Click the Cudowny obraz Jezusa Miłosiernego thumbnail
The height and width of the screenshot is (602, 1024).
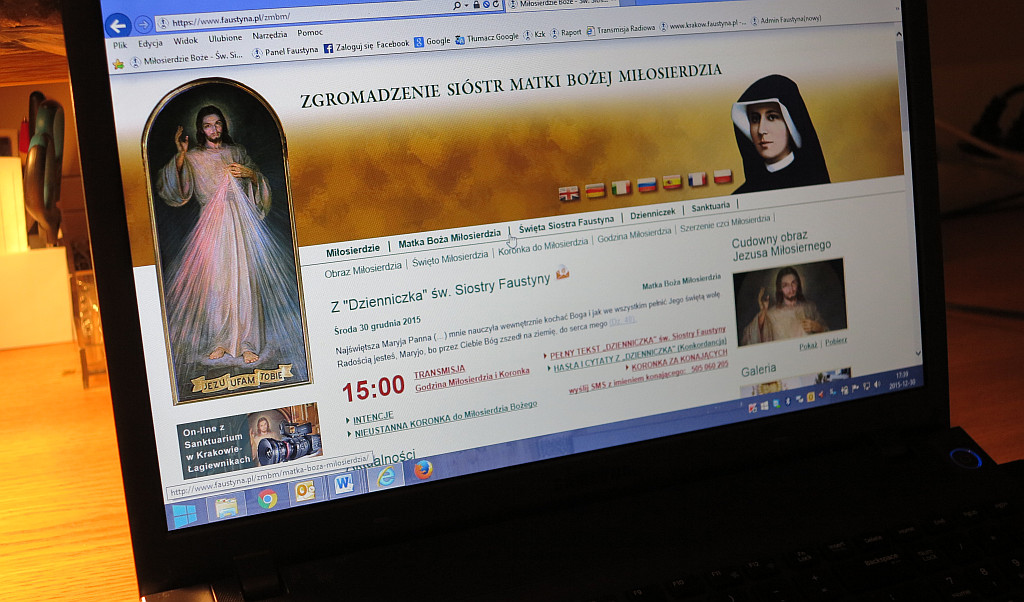tap(790, 302)
